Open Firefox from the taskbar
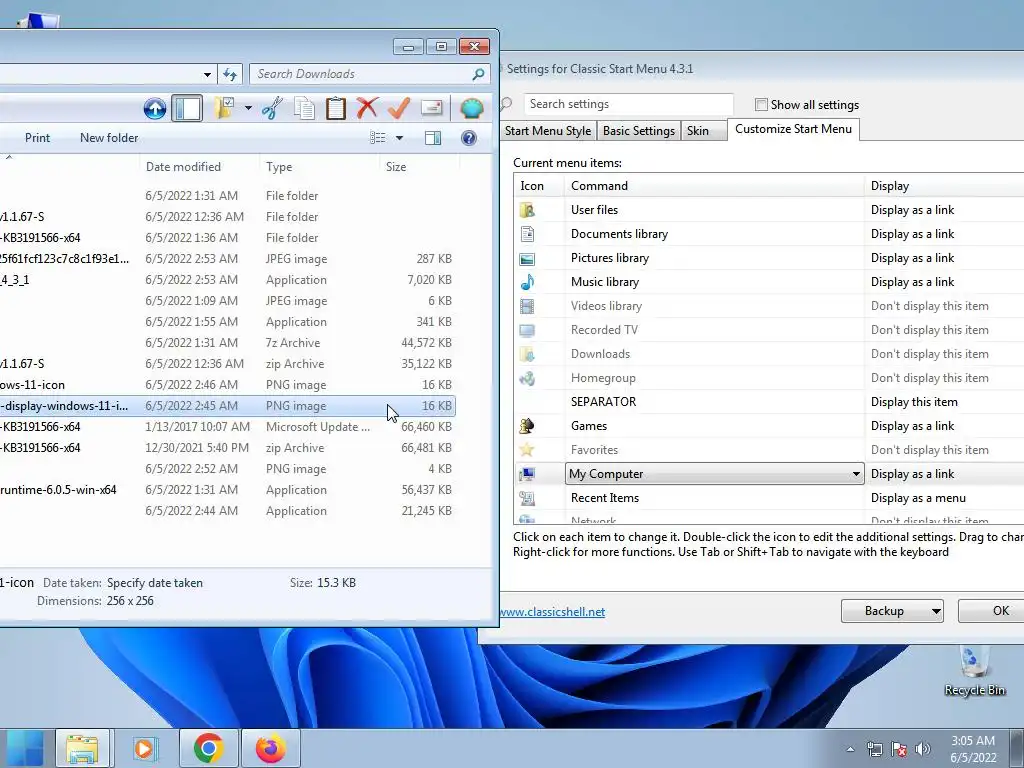1024x768 pixels. [x=270, y=748]
